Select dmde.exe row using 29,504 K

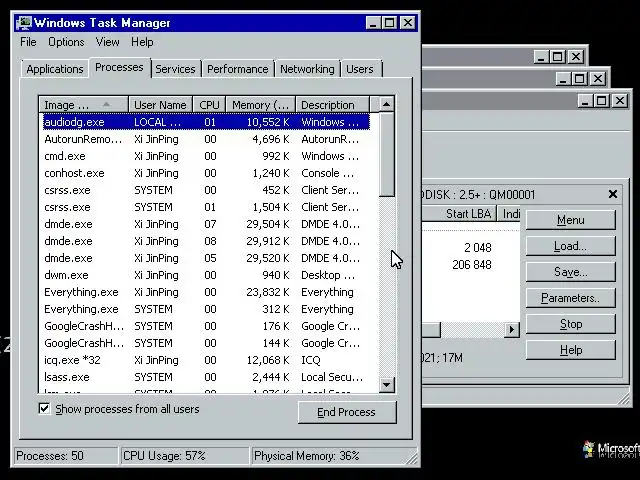click(x=207, y=224)
